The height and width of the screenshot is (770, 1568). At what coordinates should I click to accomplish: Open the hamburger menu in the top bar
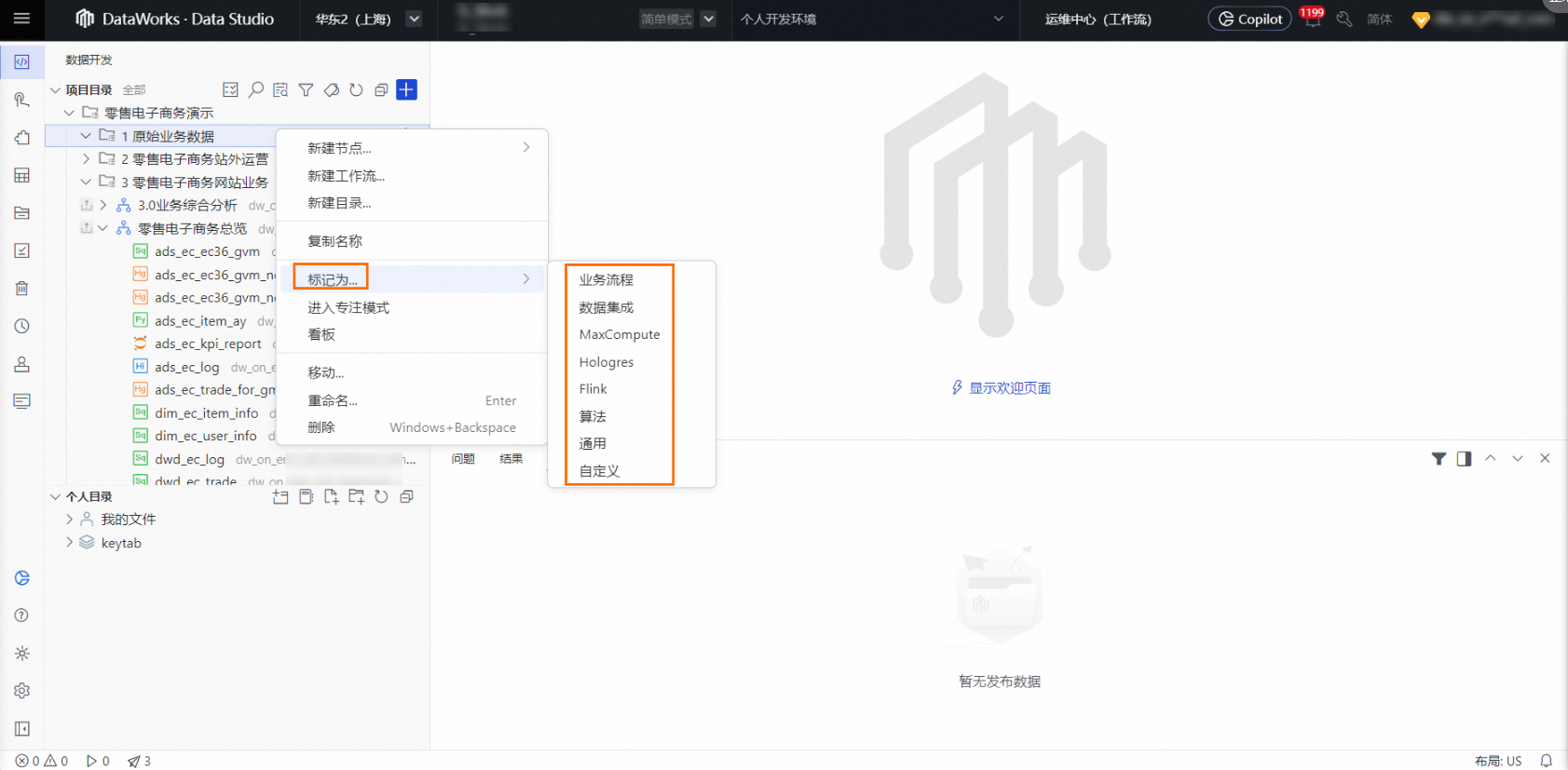(x=21, y=19)
